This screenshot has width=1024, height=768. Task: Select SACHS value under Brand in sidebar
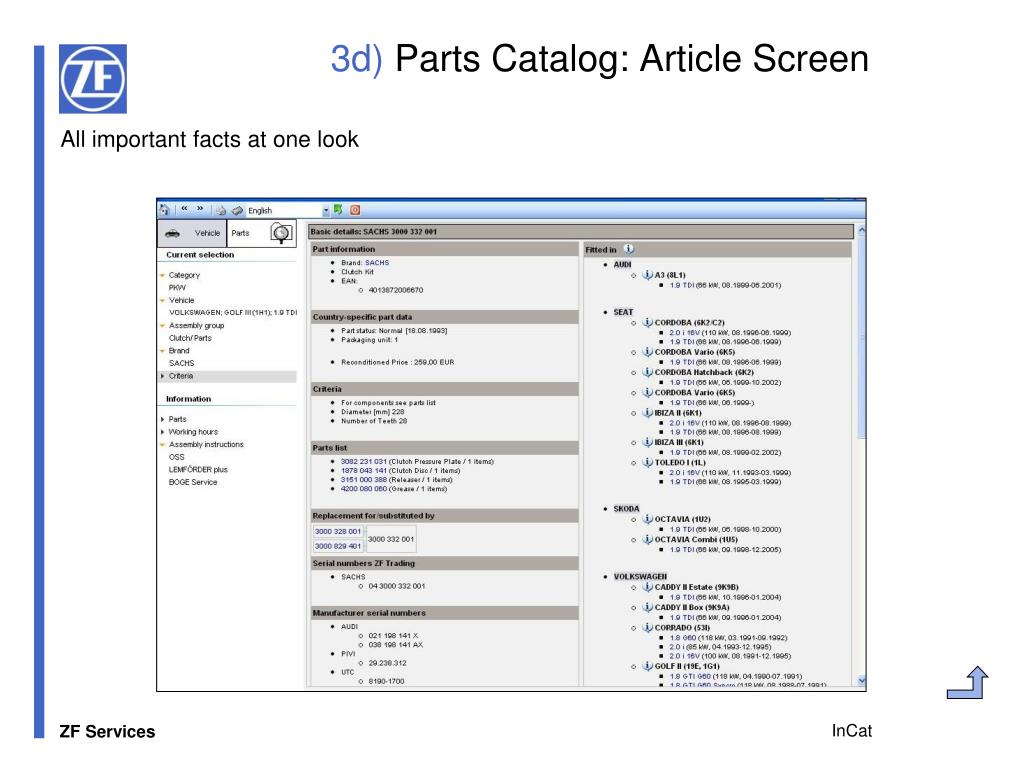coord(182,363)
